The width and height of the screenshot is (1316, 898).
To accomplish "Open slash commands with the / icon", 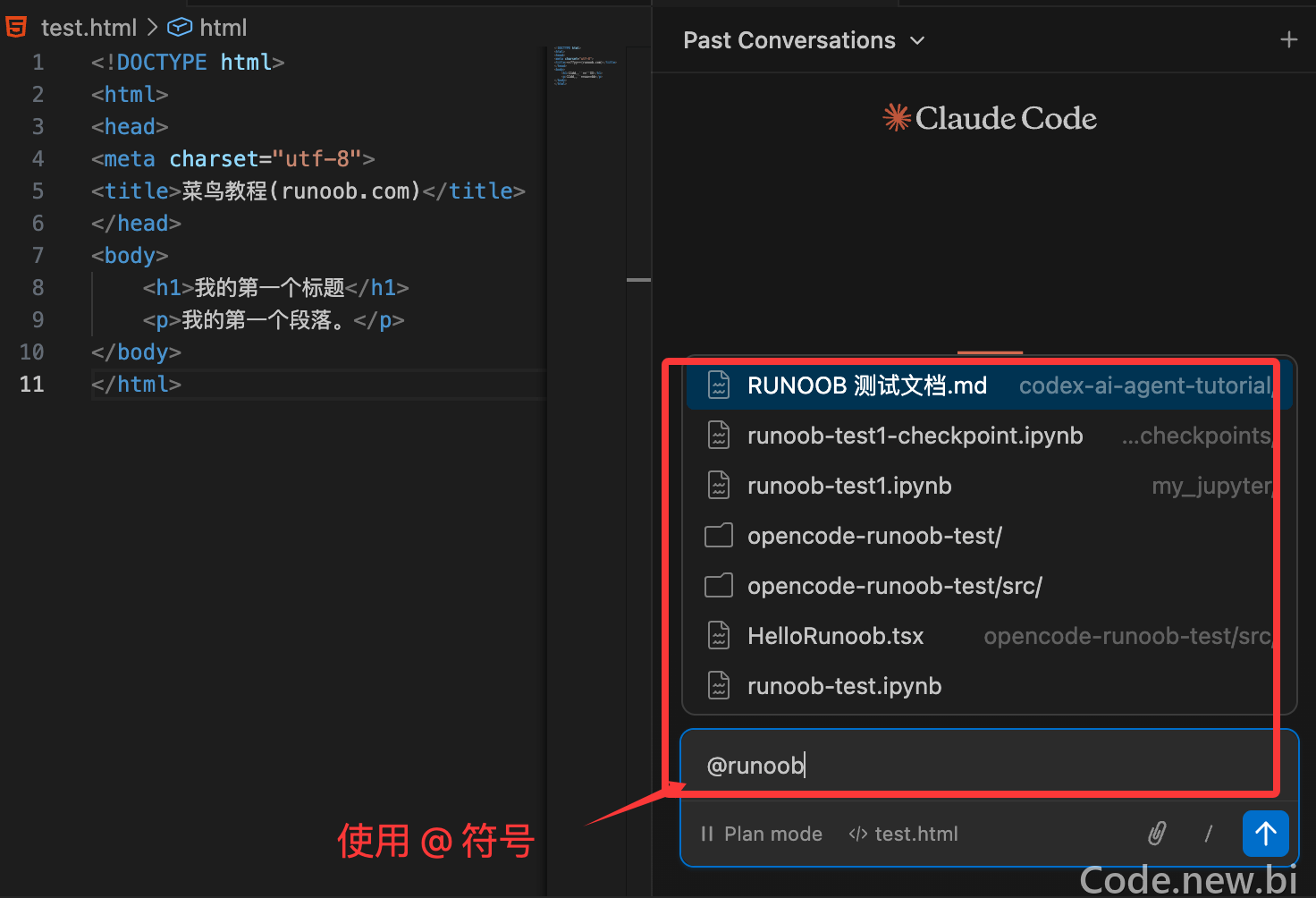I will point(1209,834).
